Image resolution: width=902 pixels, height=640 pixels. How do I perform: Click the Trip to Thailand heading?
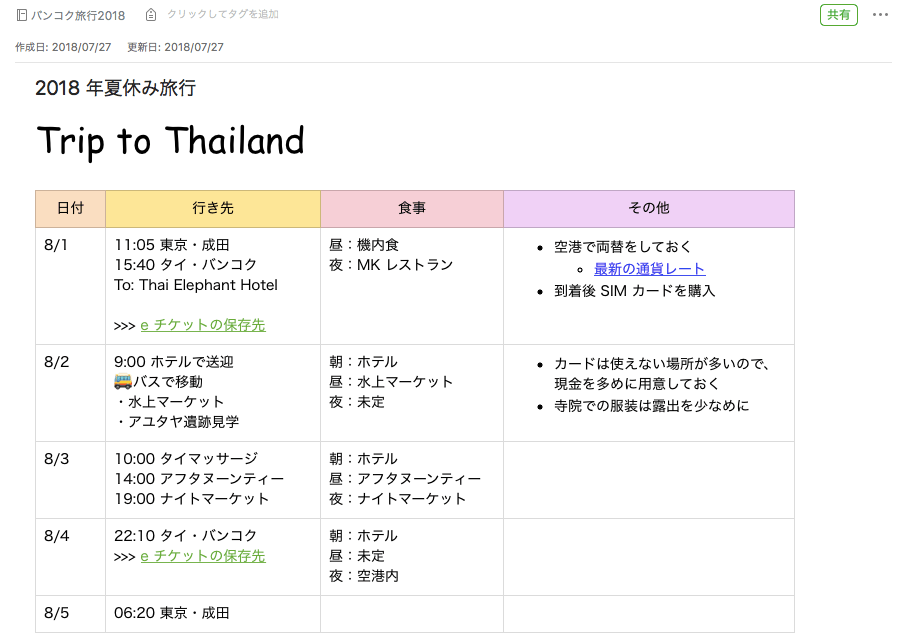(x=170, y=141)
